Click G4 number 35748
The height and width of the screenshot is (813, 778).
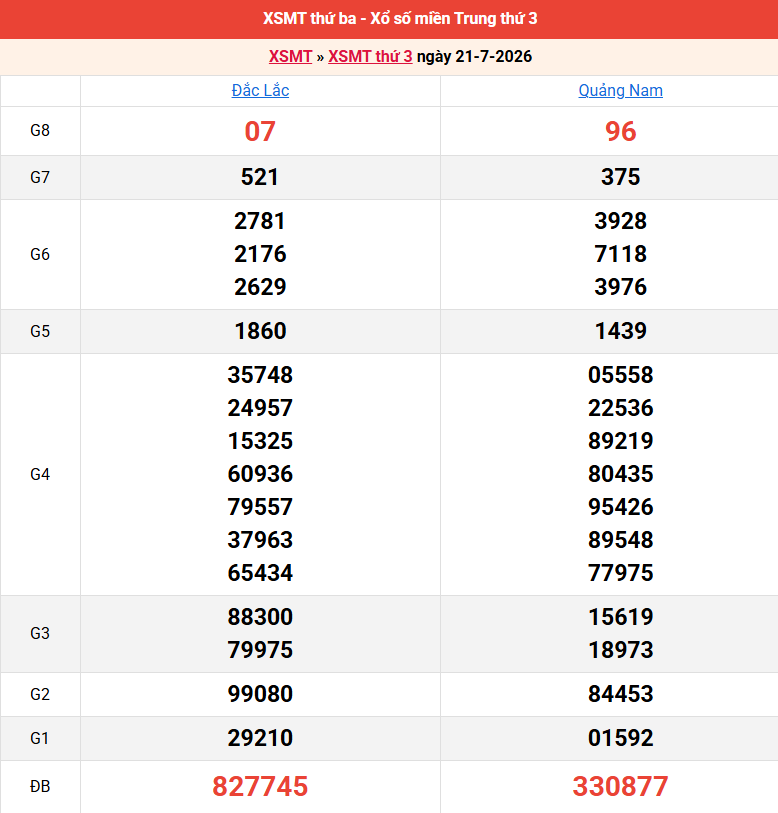tap(260, 375)
